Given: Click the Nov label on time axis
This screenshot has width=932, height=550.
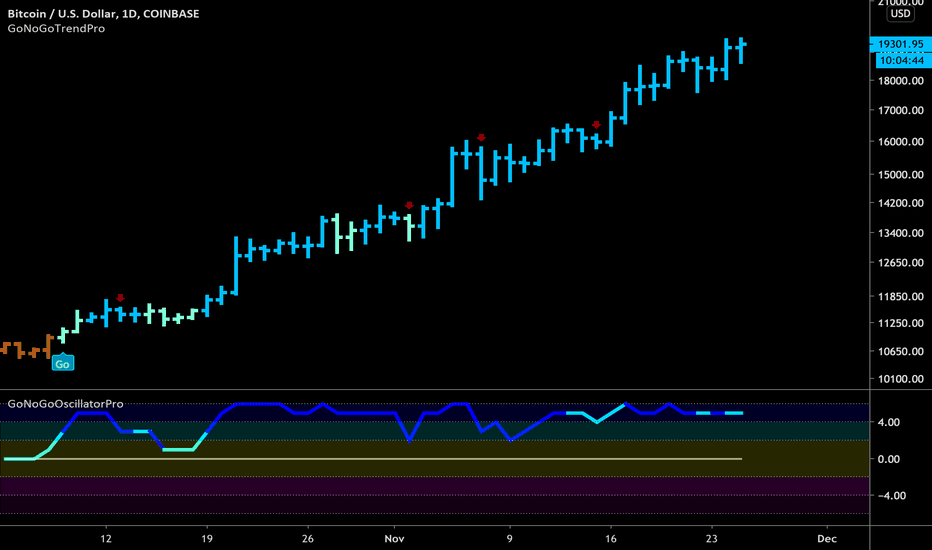Looking at the screenshot, I should [x=394, y=539].
